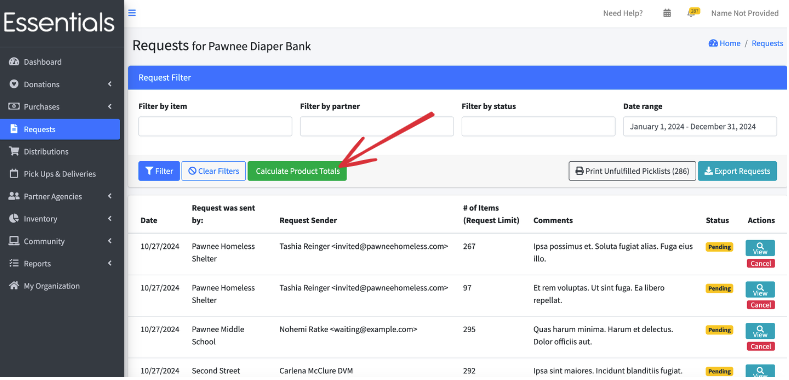Viewport: 789px width, 380px height.
Task: Cancel the 267-item Pawnee Homeless Shelter request
Action: [x=760, y=263]
